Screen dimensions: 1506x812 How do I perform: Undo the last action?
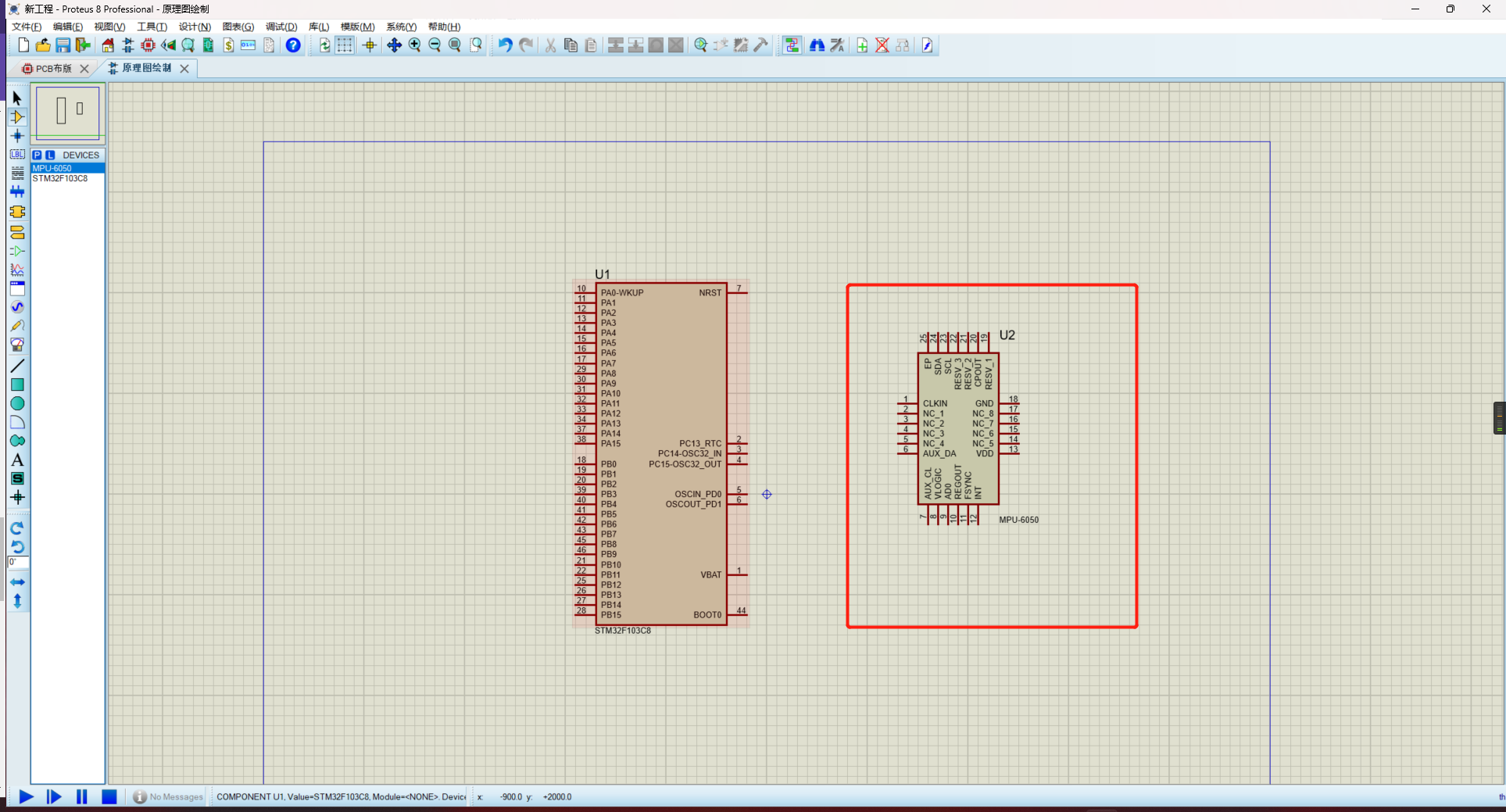tap(506, 45)
